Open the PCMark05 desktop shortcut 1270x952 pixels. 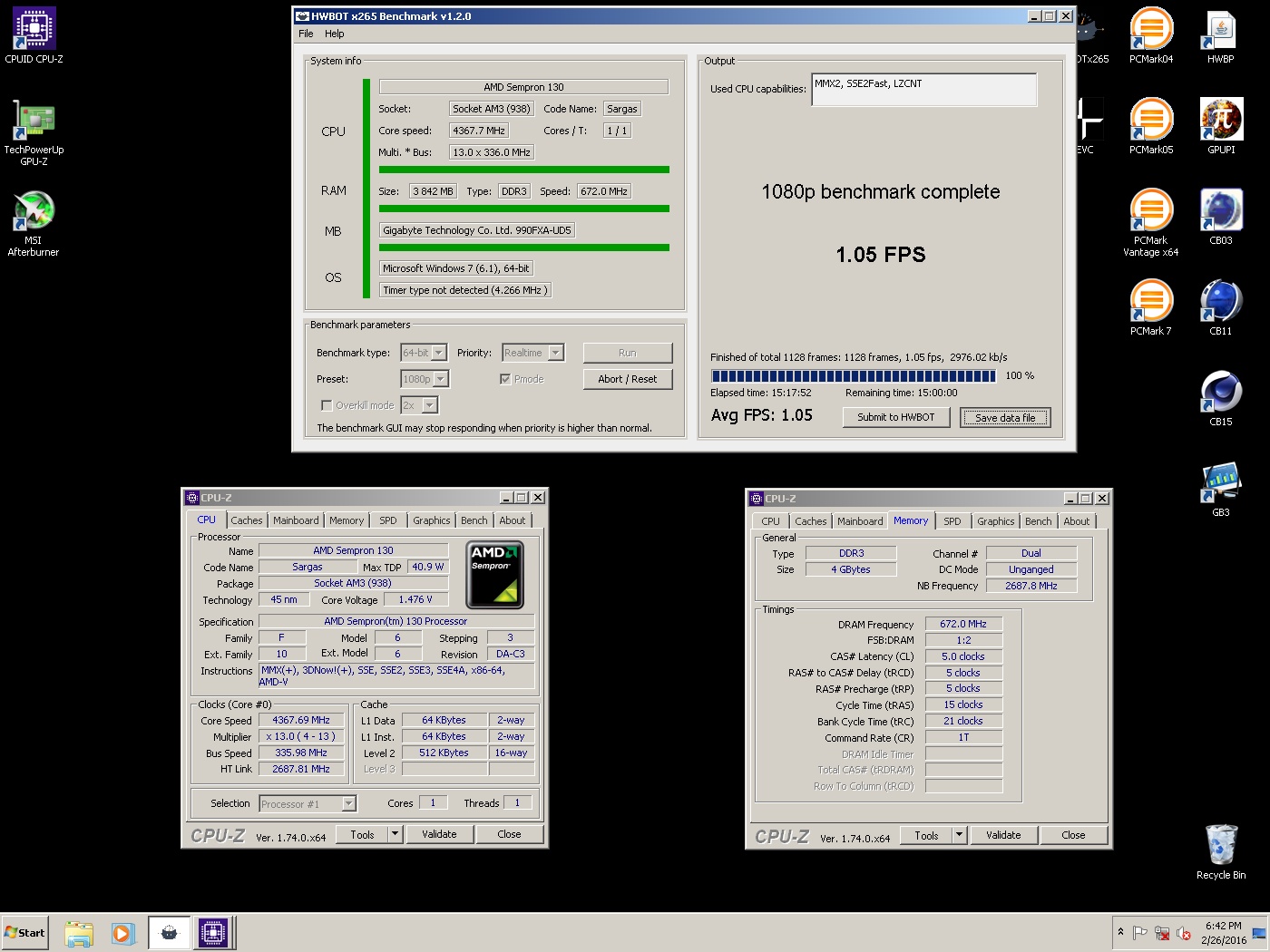1151,127
